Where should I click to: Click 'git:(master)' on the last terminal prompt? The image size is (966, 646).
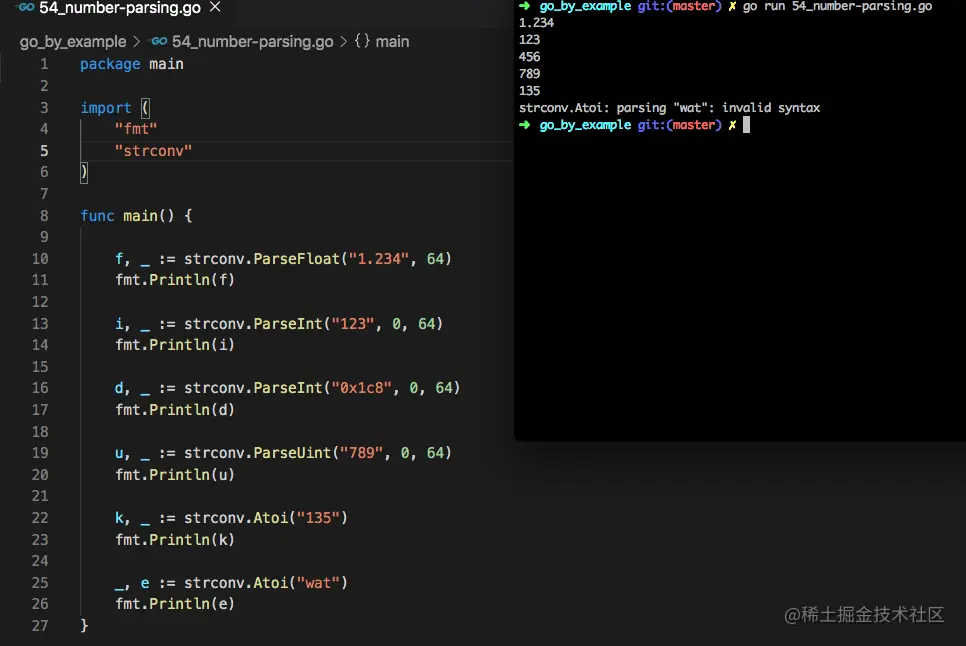[679, 125]
